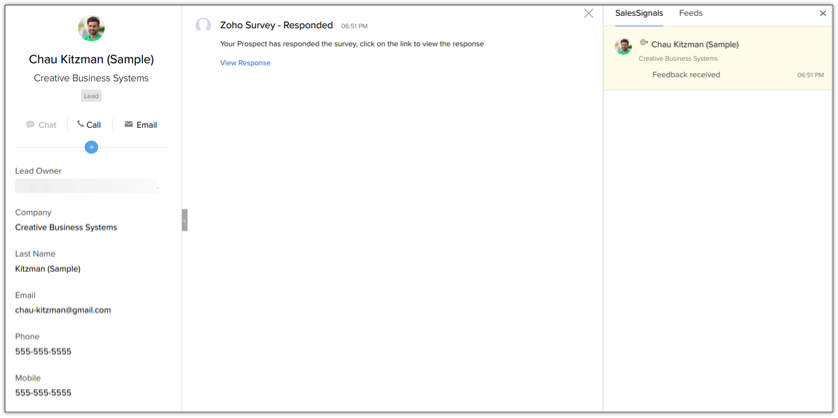
Task: Open Chau Kitzman (Sample) in SalesSignals notification
Action: [x=695, y=45]
